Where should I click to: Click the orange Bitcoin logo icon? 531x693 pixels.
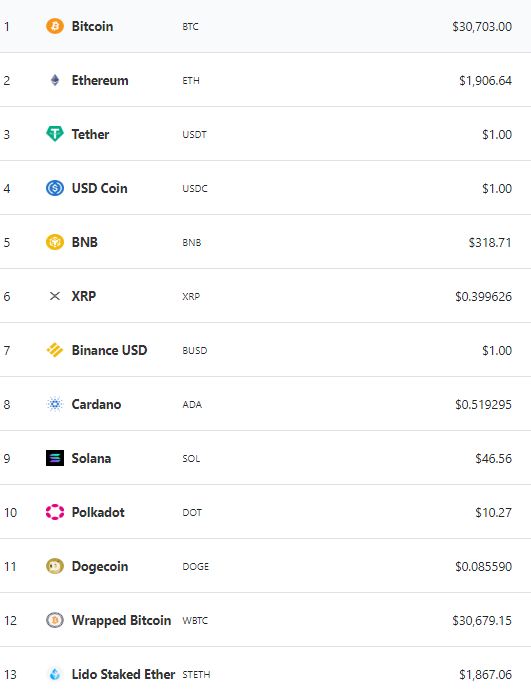coord(55,26)
